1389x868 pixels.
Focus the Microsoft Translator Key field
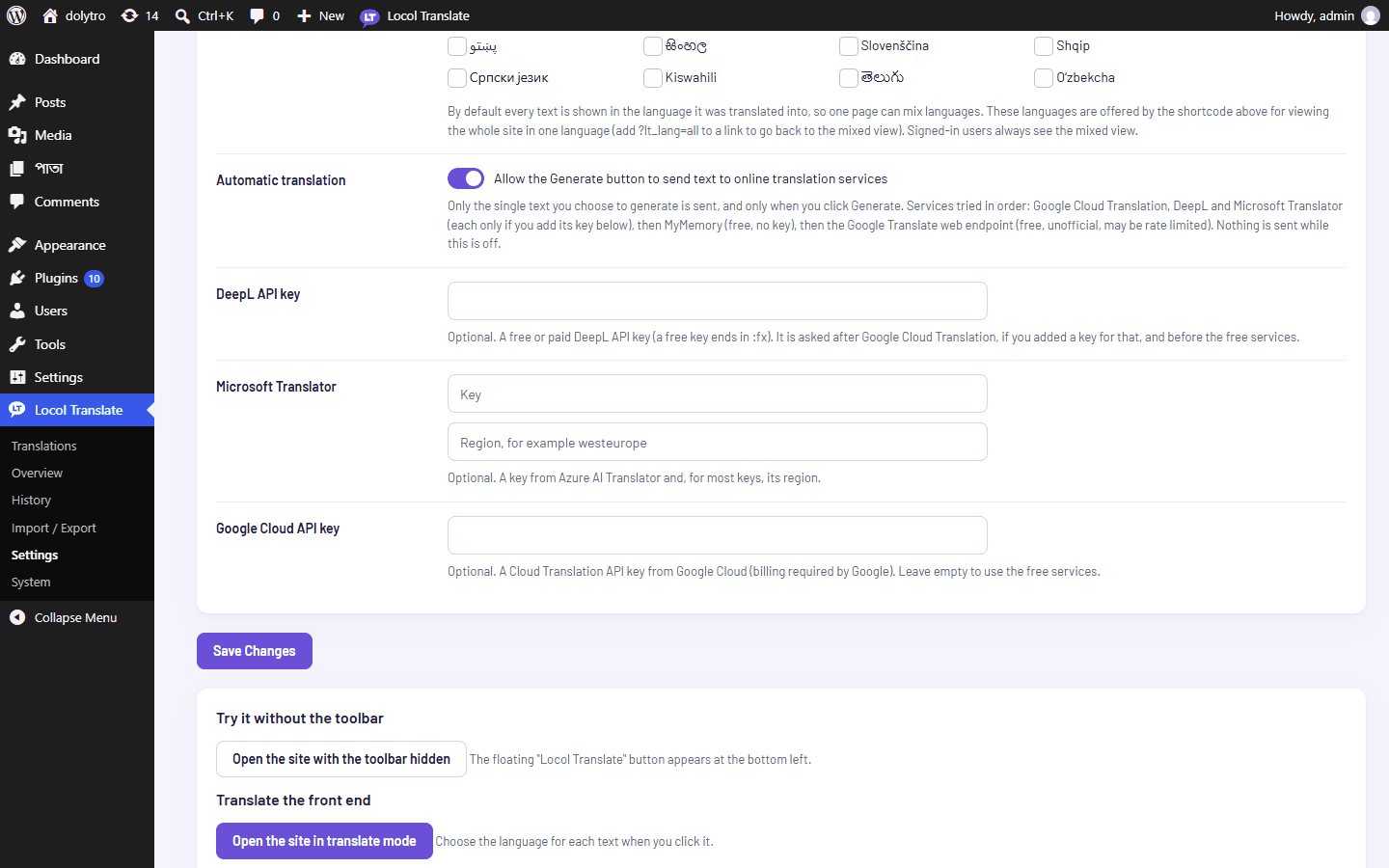718,393
